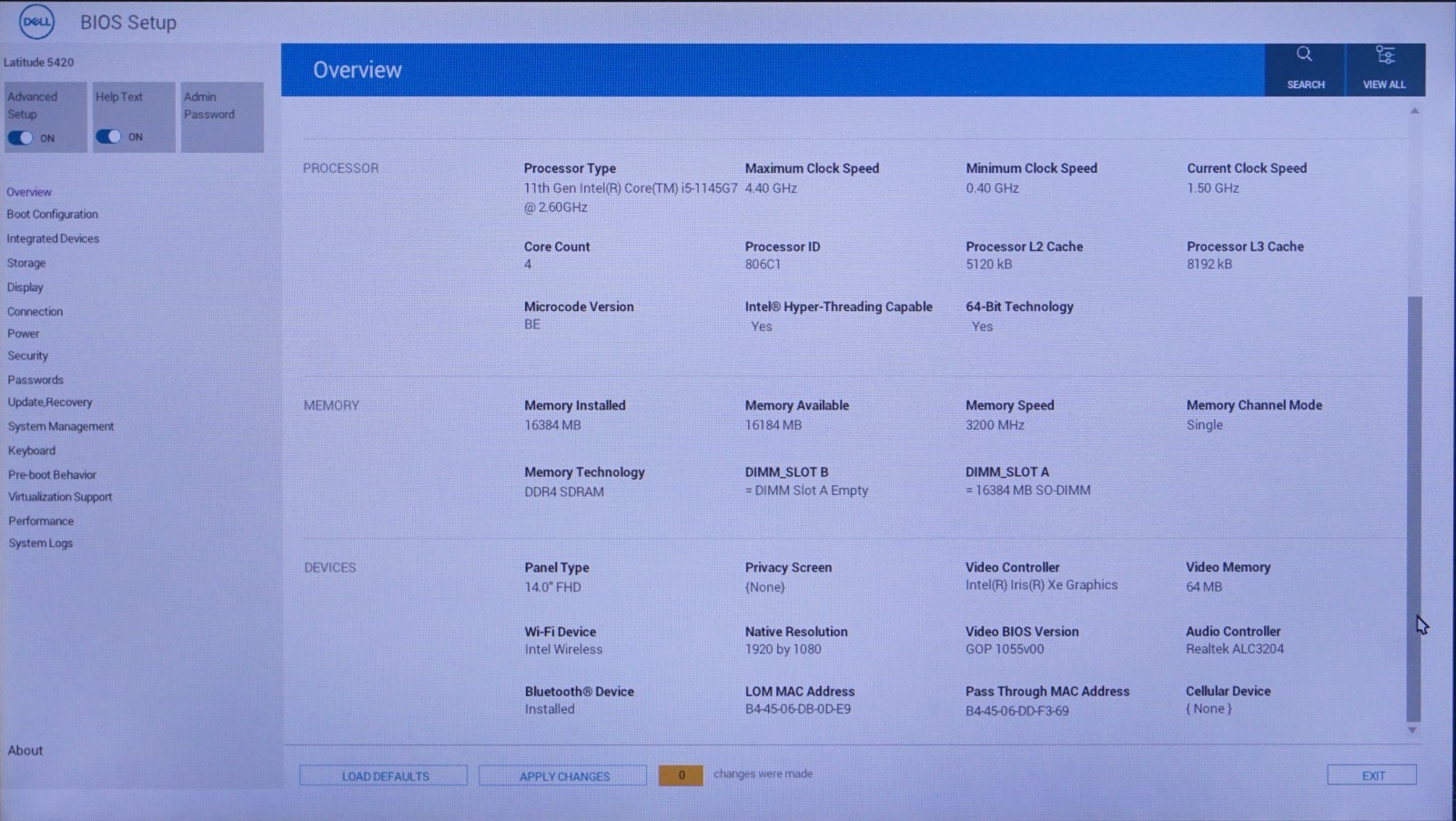
Task: Select the Current Clock Speed 1.50 GHz value
Action: click(1213, 188)
